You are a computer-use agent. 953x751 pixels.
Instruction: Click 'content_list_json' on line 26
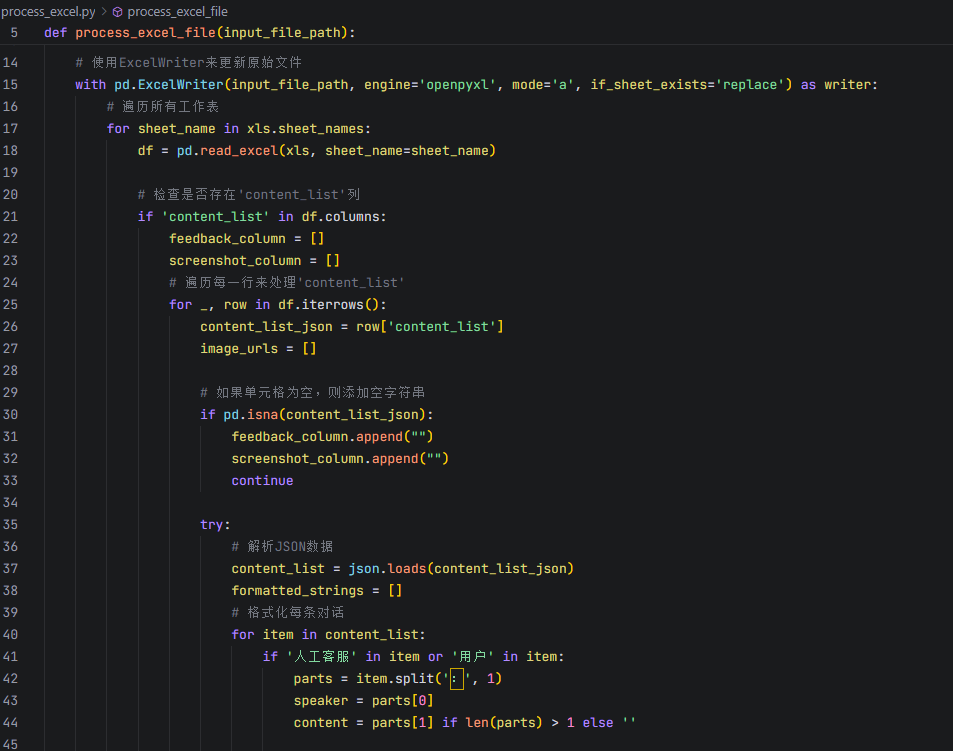[266, 327]
